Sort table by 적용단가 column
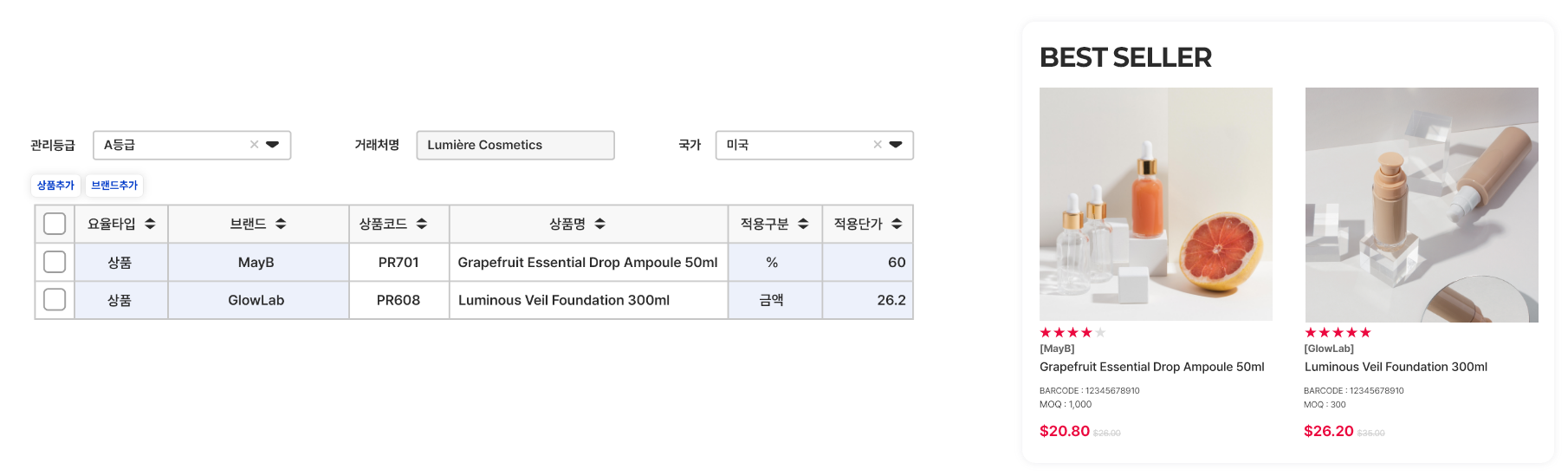This screenshot has height=476, width=1568. tap(897, 224)
